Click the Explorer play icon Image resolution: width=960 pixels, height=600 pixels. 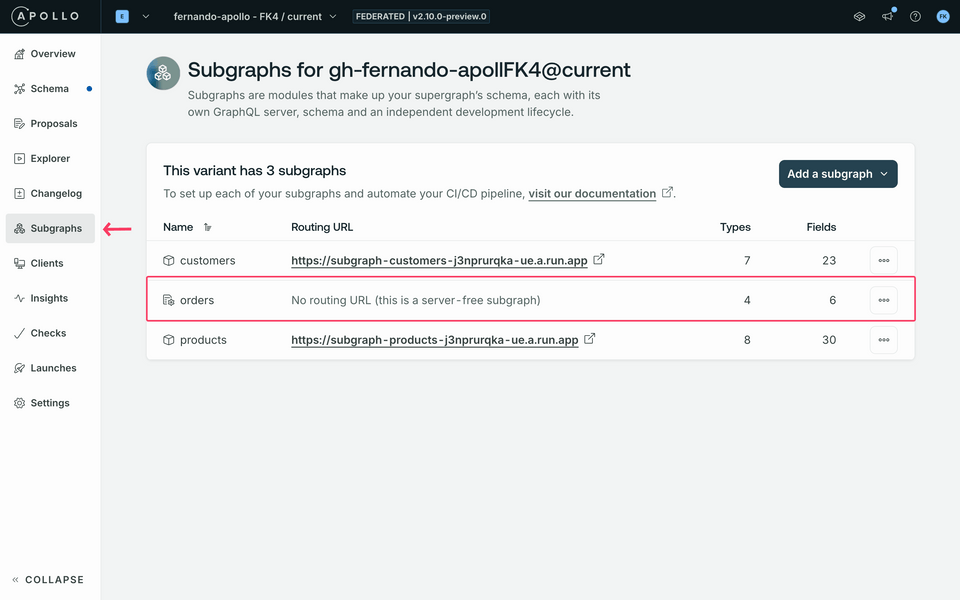click(x=20, y=159)
